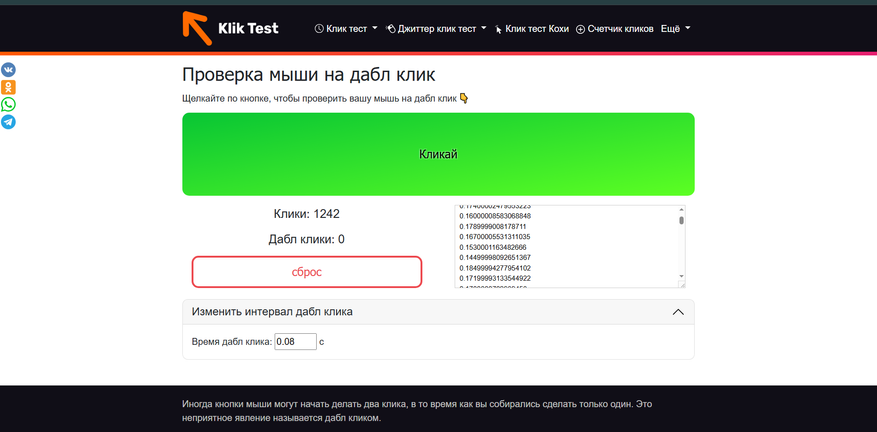Click the big green Кликай button
Image resolution: width=877 pixels, height=432 pixels.
(x=438, y=154)
